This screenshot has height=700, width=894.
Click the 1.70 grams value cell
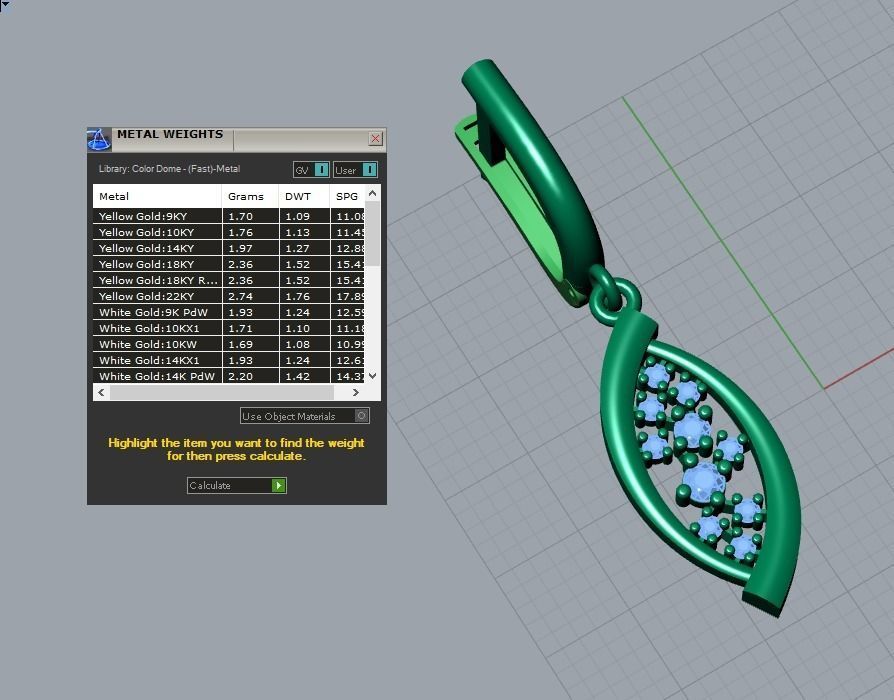(250, 216)
